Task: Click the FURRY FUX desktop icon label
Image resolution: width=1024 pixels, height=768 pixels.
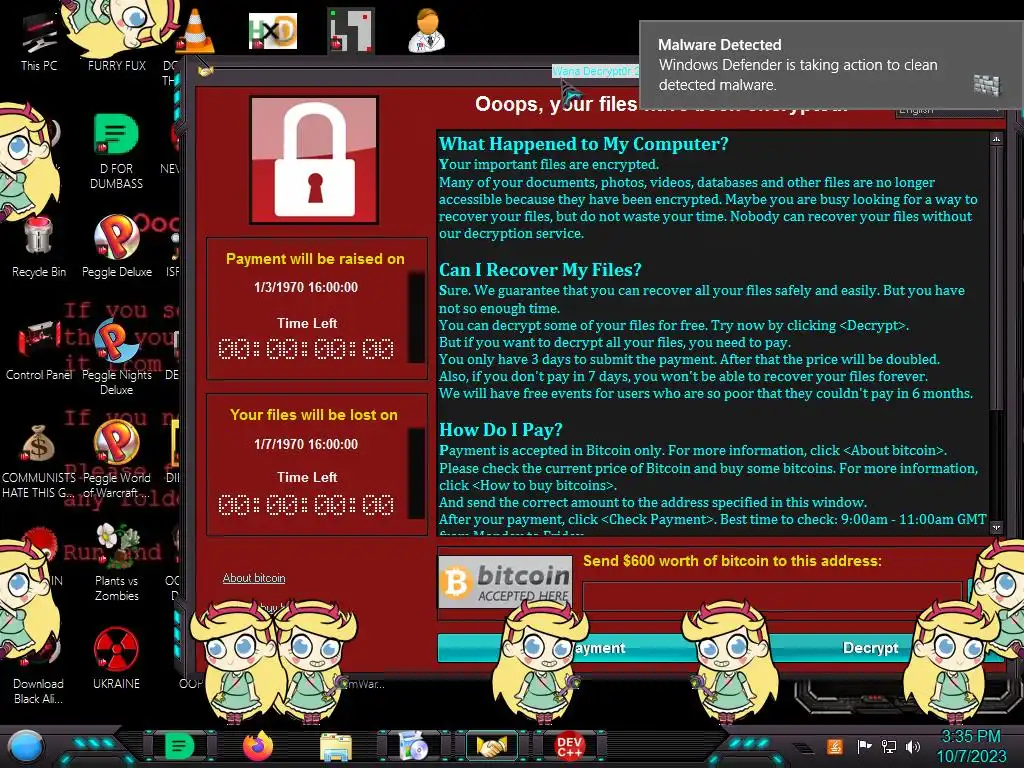Action: pos(117,65)
